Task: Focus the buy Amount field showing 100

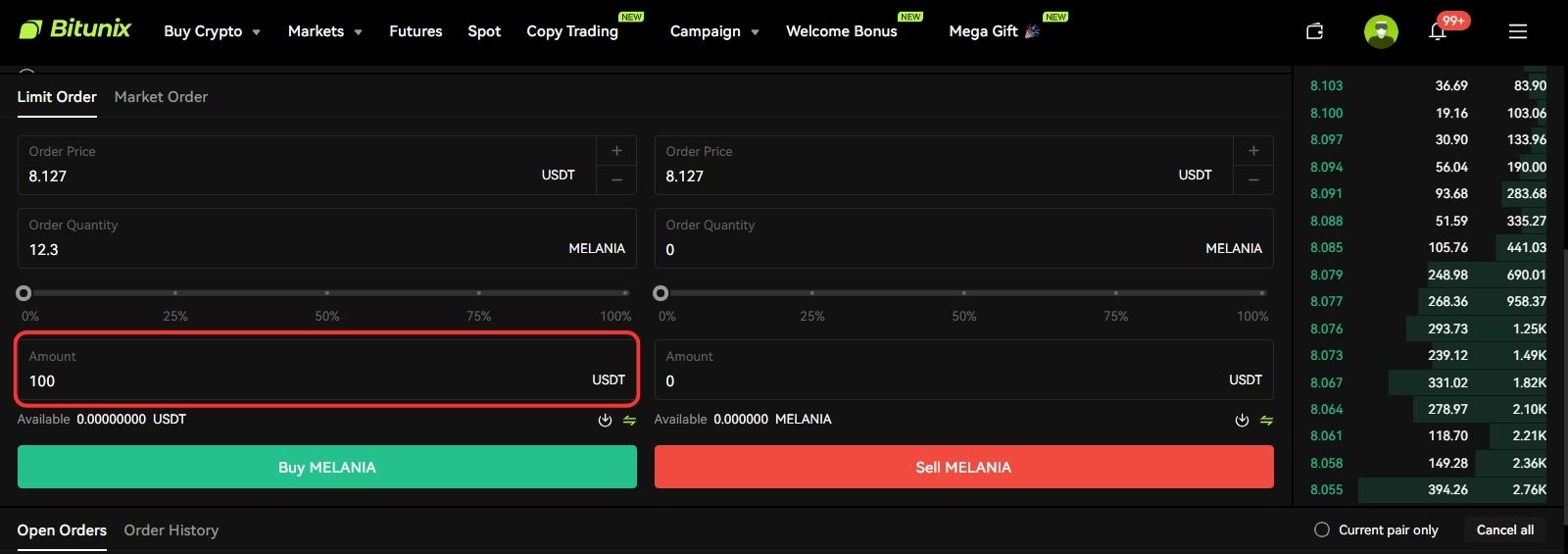Action: pos(327,370)
